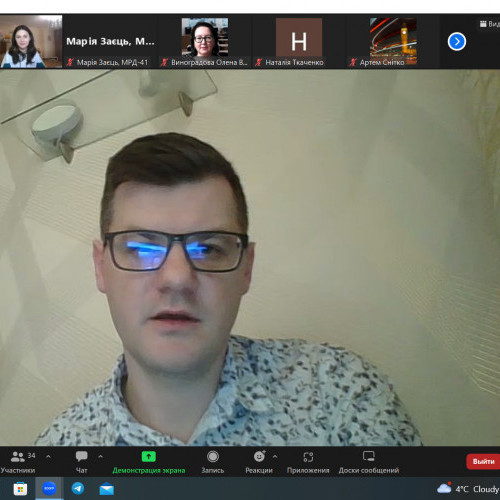Open Telegram from the taskbar
The height and width of the screenshot is (500, 500).
(78, 489)
